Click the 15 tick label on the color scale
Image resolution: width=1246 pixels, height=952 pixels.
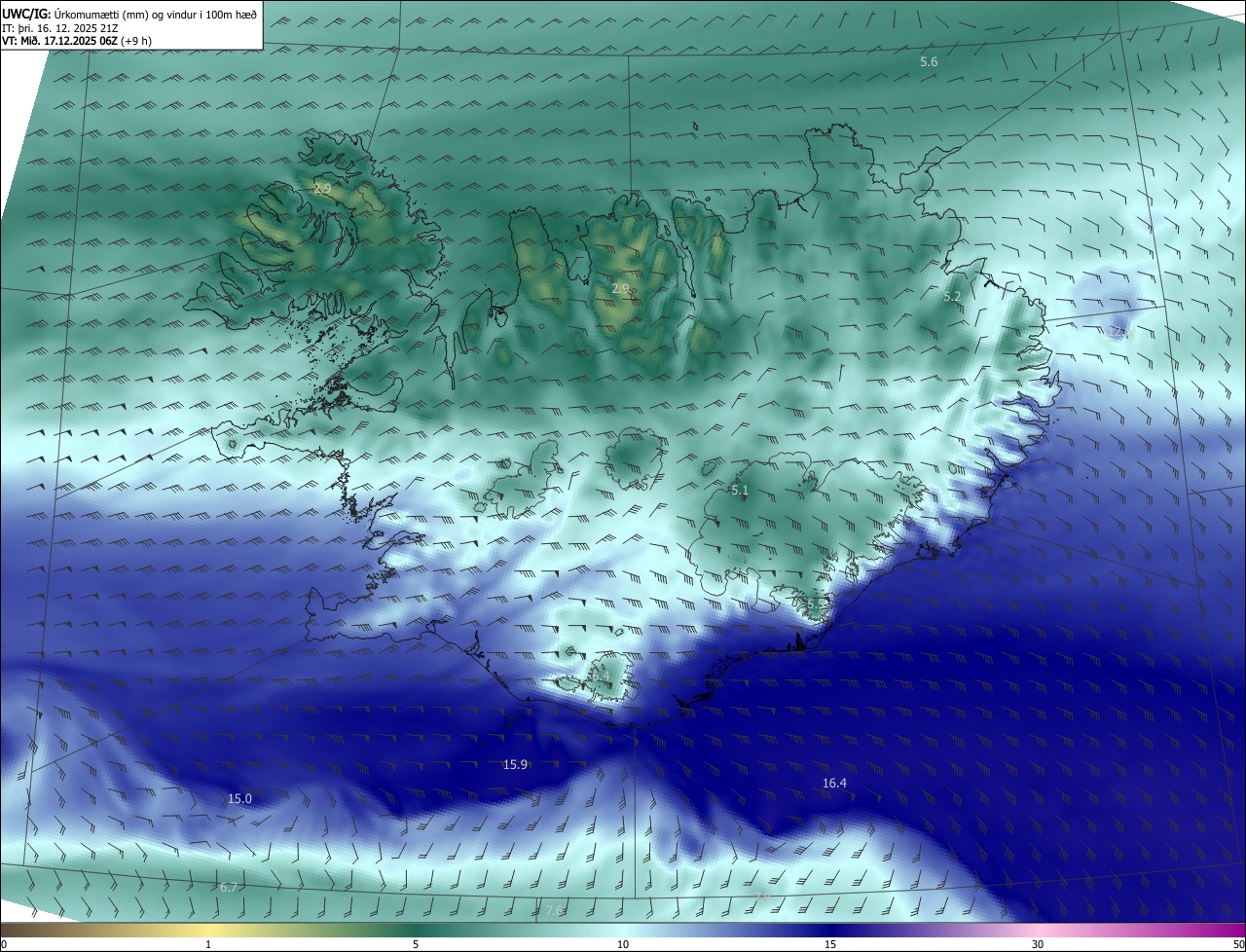830,945
